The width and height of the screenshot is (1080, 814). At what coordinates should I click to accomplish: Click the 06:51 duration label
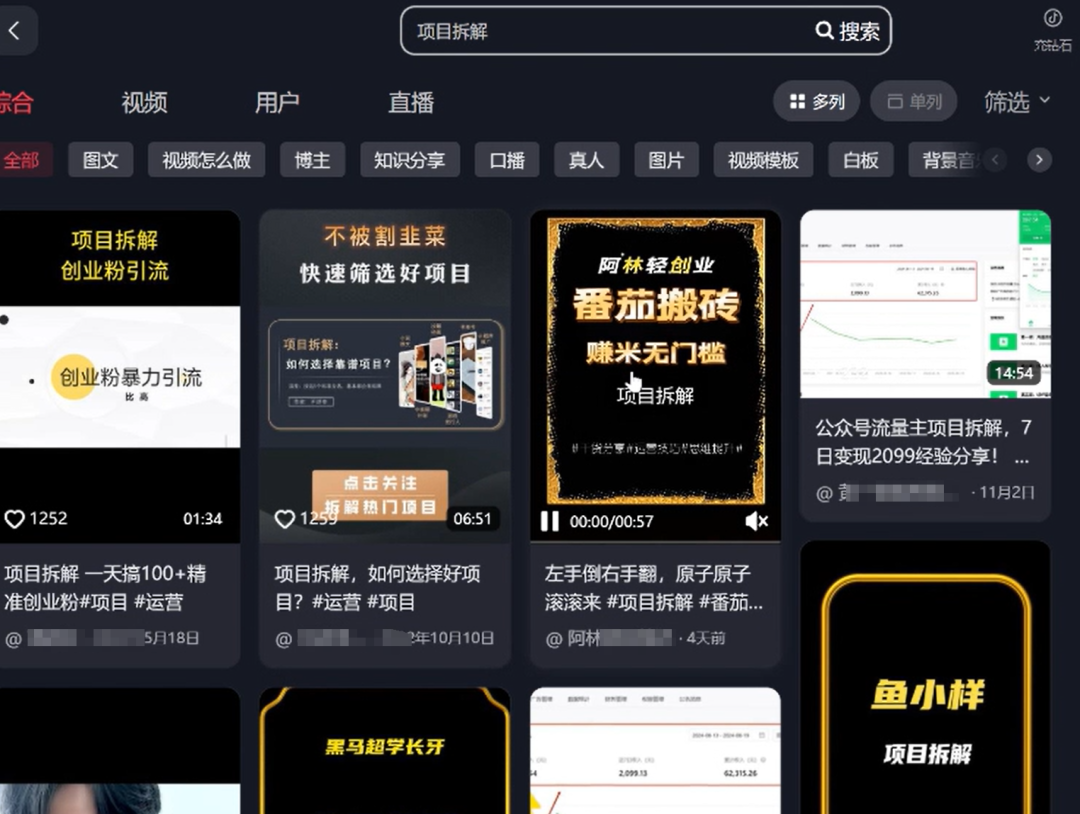click(x=472, y=519)
